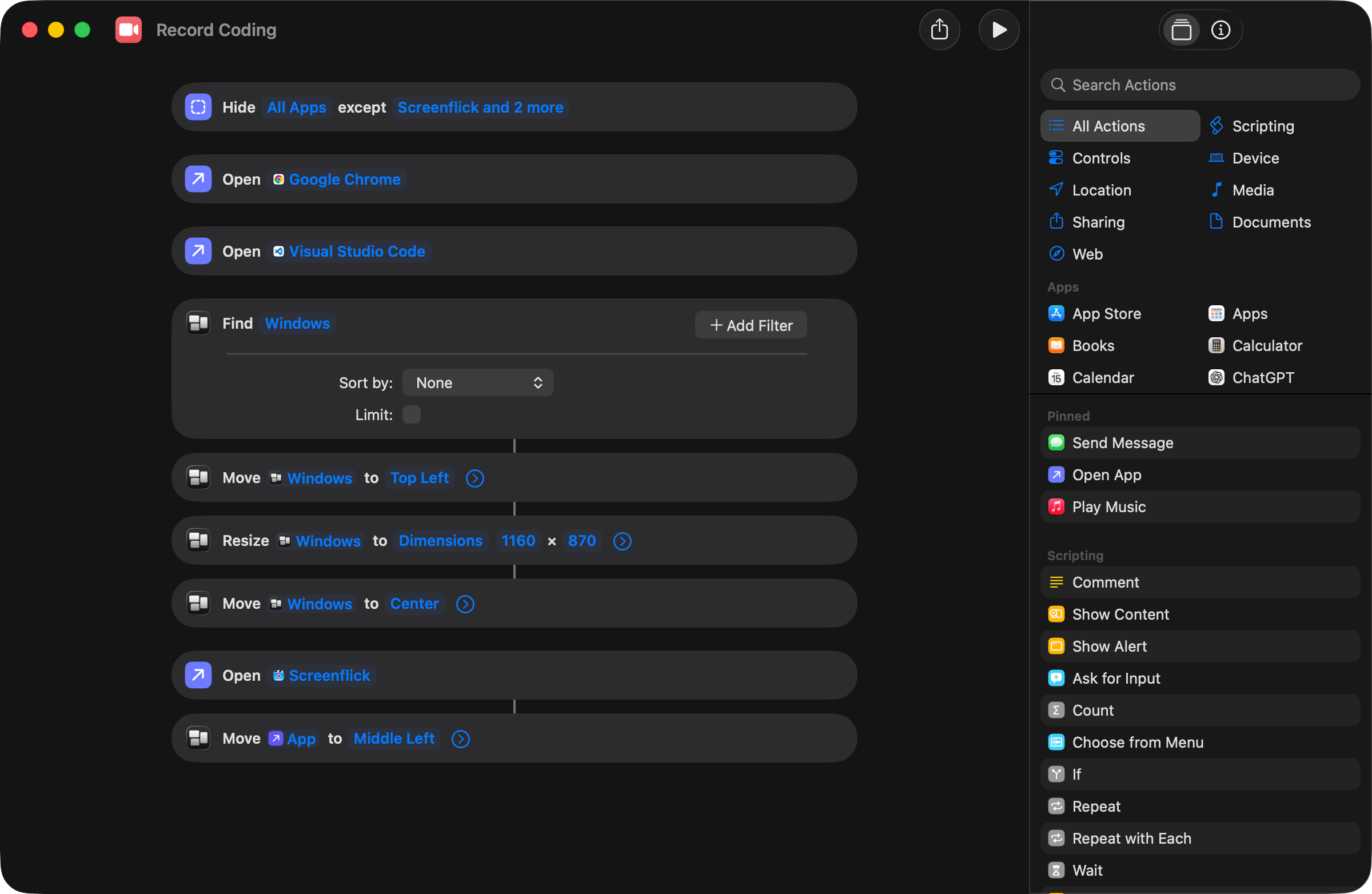
Task: Run the shortcut with the play button
Action: point(999,30)
